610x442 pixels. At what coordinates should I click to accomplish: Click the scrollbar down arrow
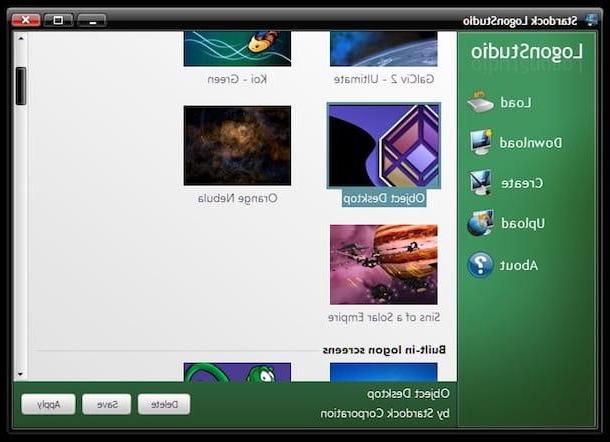[21, 374]
